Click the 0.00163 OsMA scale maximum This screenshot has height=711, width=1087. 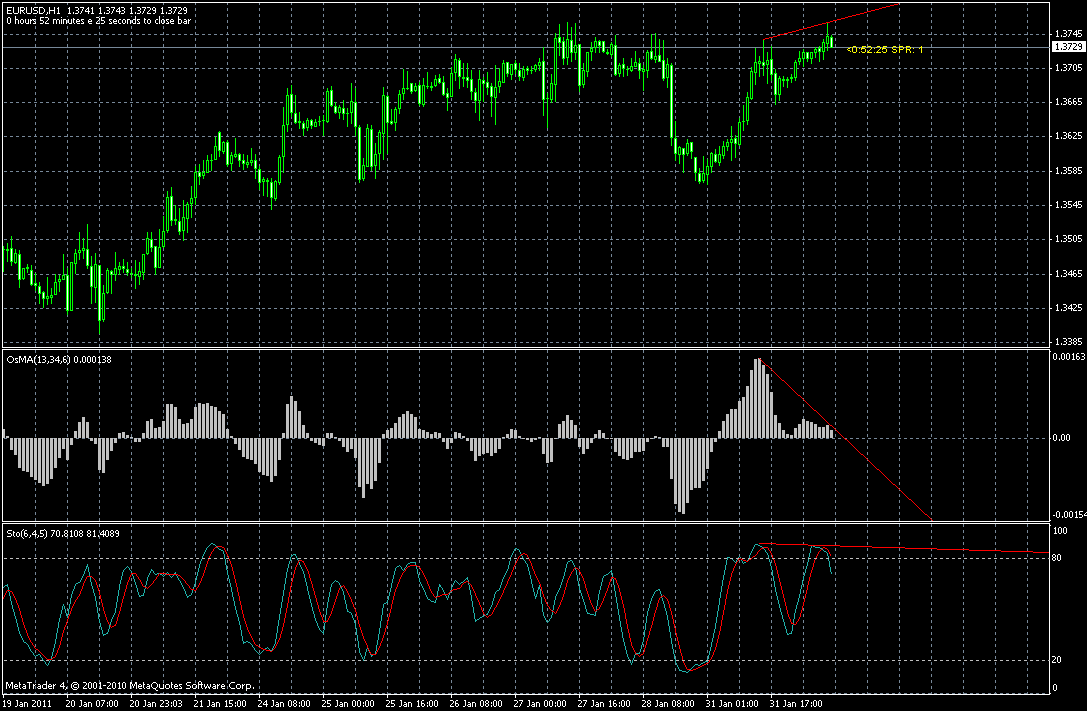1068,357
